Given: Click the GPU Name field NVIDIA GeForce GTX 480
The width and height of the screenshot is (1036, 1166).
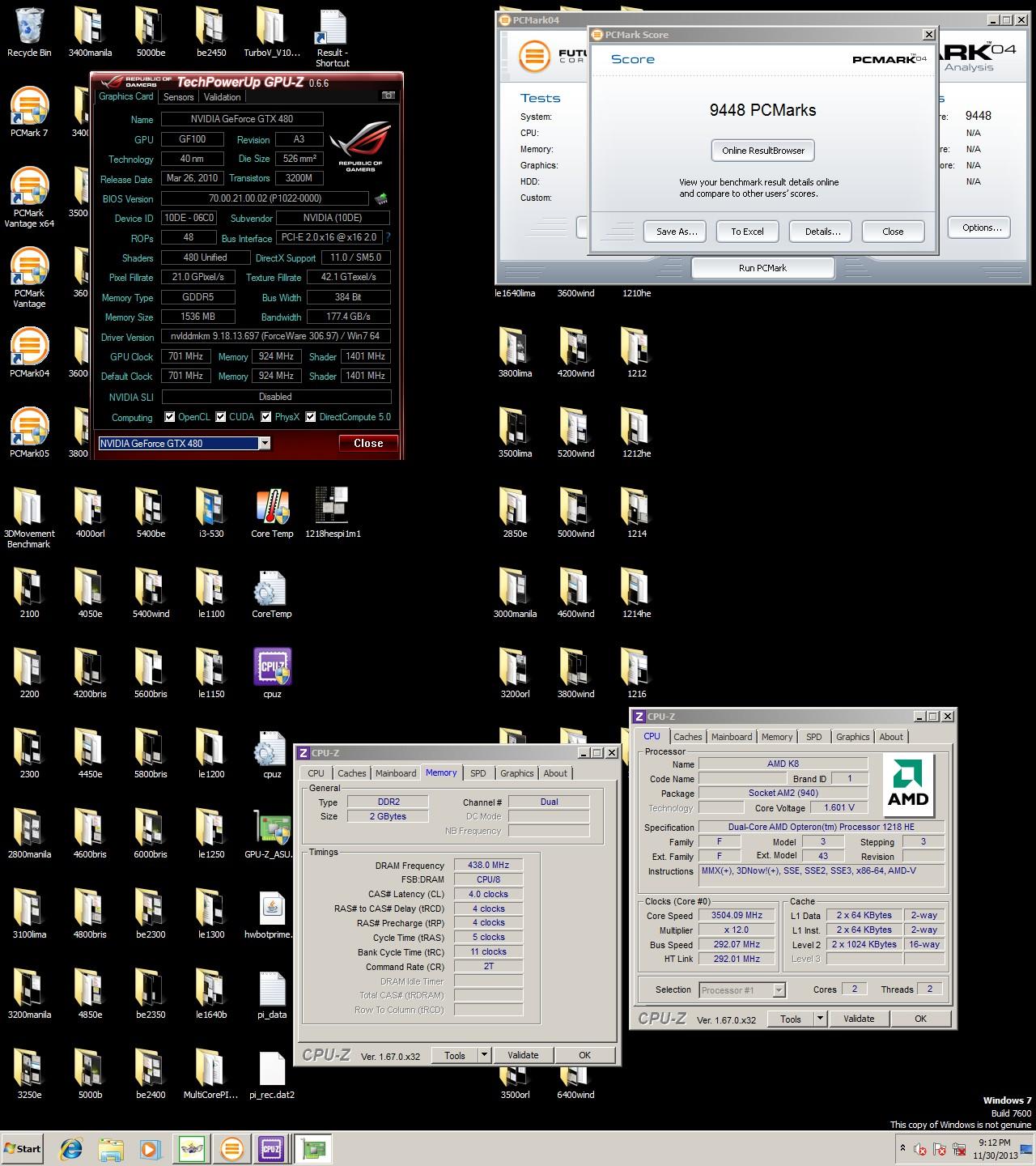Looking at the screenshot, I should click(x=242, y=119).
